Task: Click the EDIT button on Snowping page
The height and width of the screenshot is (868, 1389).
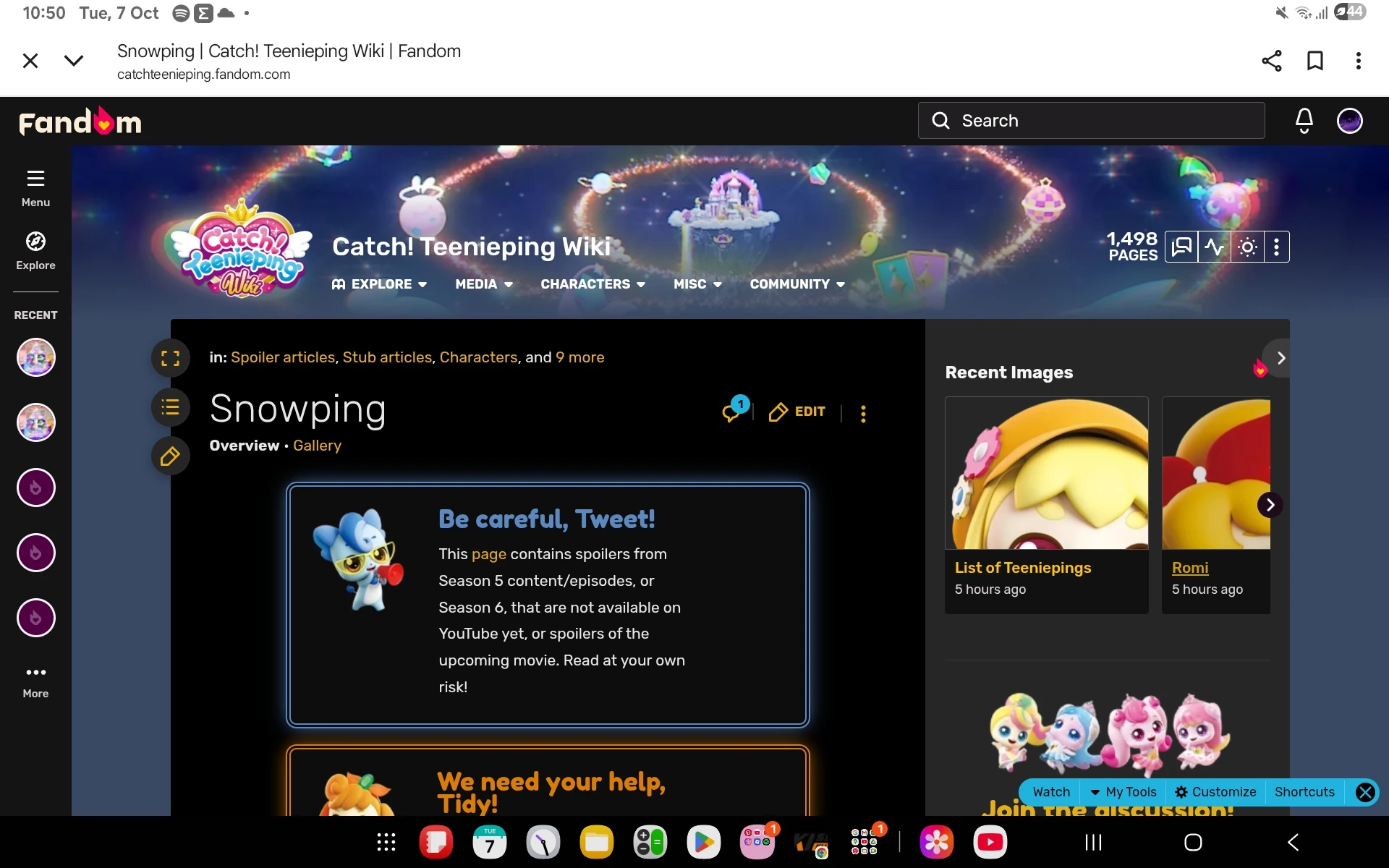Action: click(797, 412)
